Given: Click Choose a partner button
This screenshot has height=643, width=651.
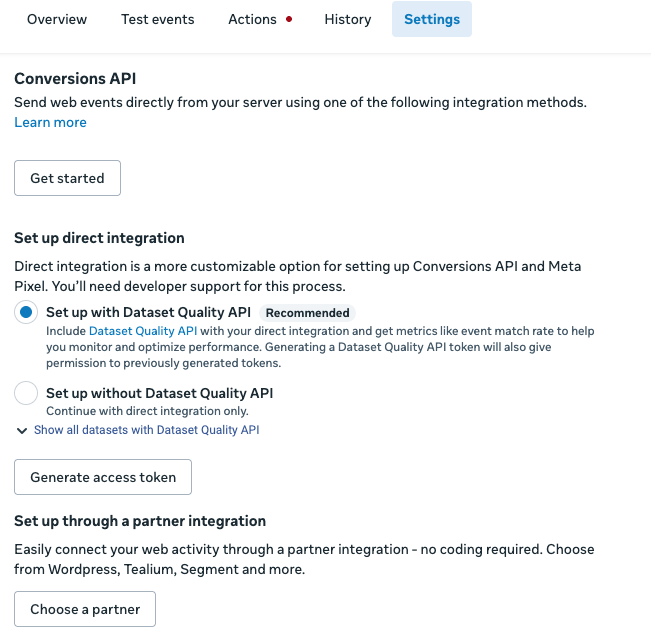Looking at the screenshot, I should [x=85, y=609].
